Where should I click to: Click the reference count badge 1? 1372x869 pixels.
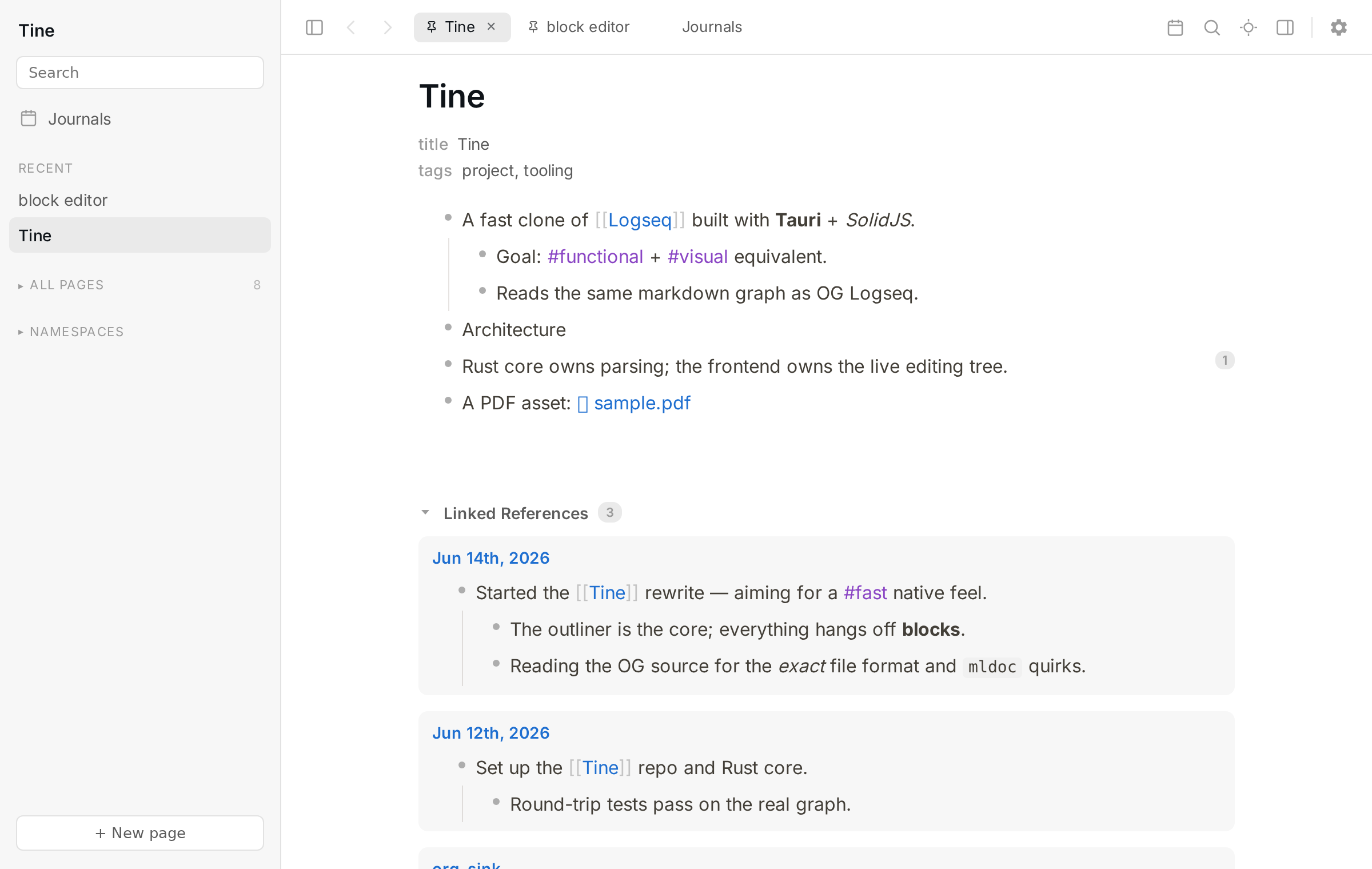(1225, 360)
